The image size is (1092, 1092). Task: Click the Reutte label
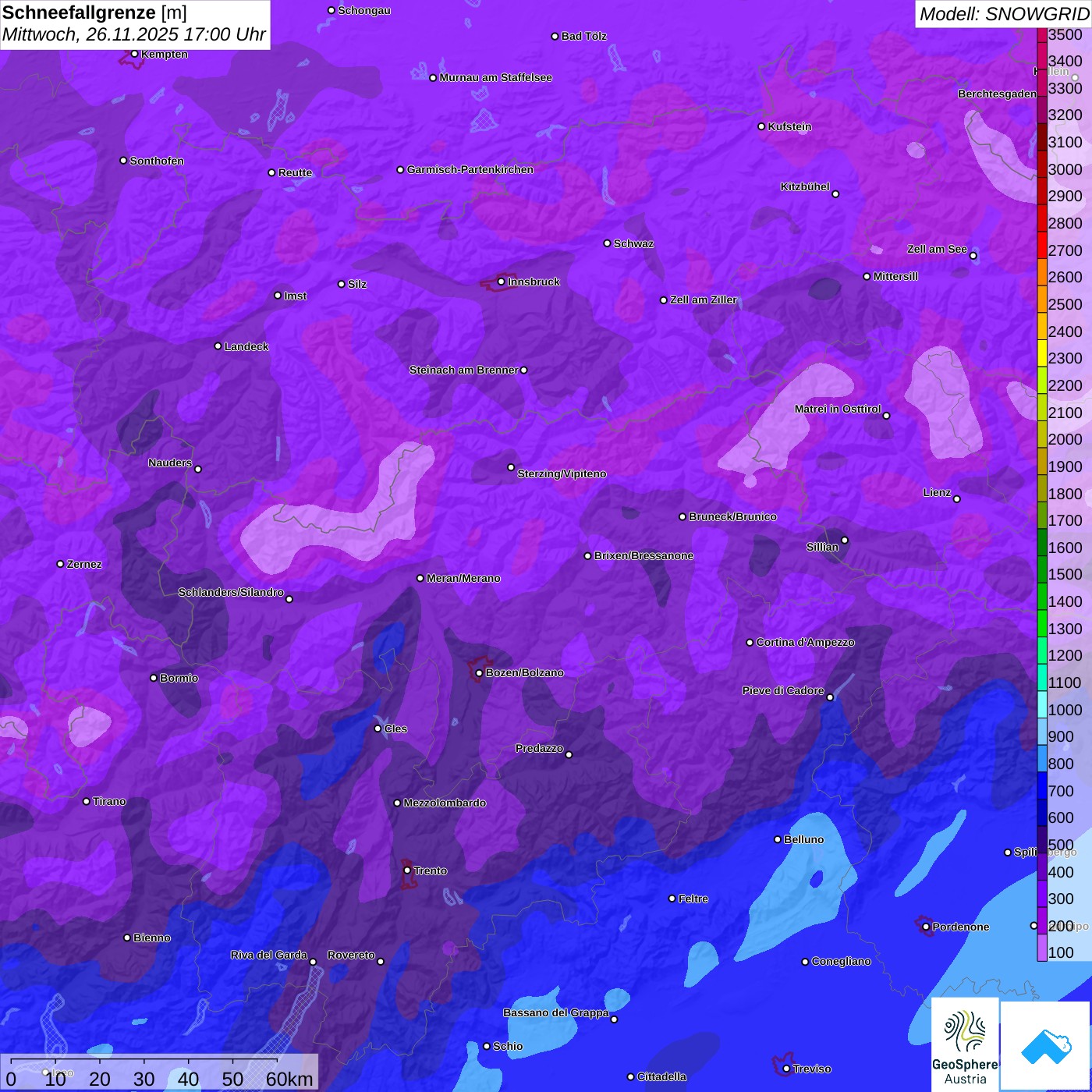(x=295, y=172)
